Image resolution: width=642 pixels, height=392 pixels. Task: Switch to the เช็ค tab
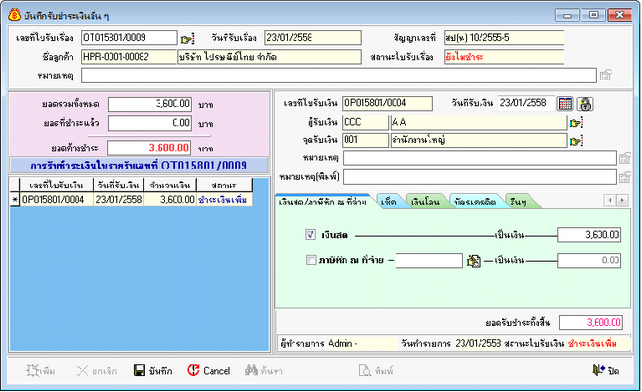click(x=388, y=202)
